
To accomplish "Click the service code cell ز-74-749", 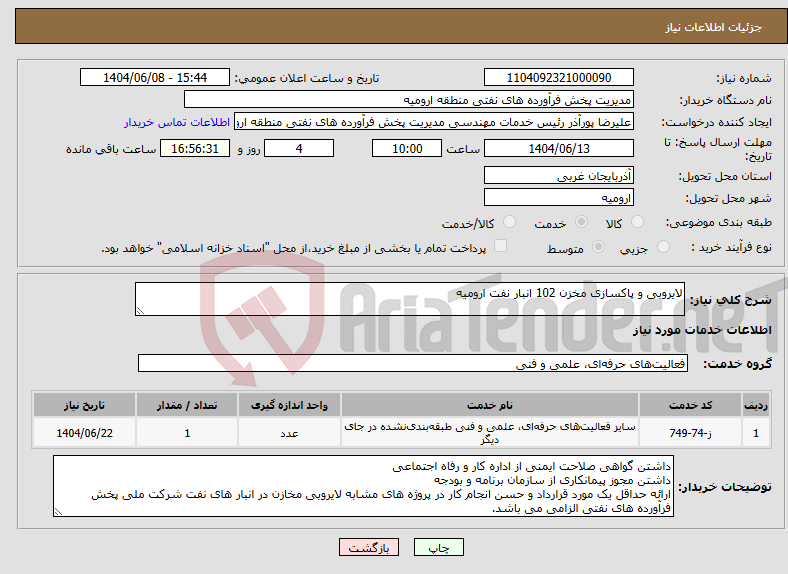I will 691,433.
